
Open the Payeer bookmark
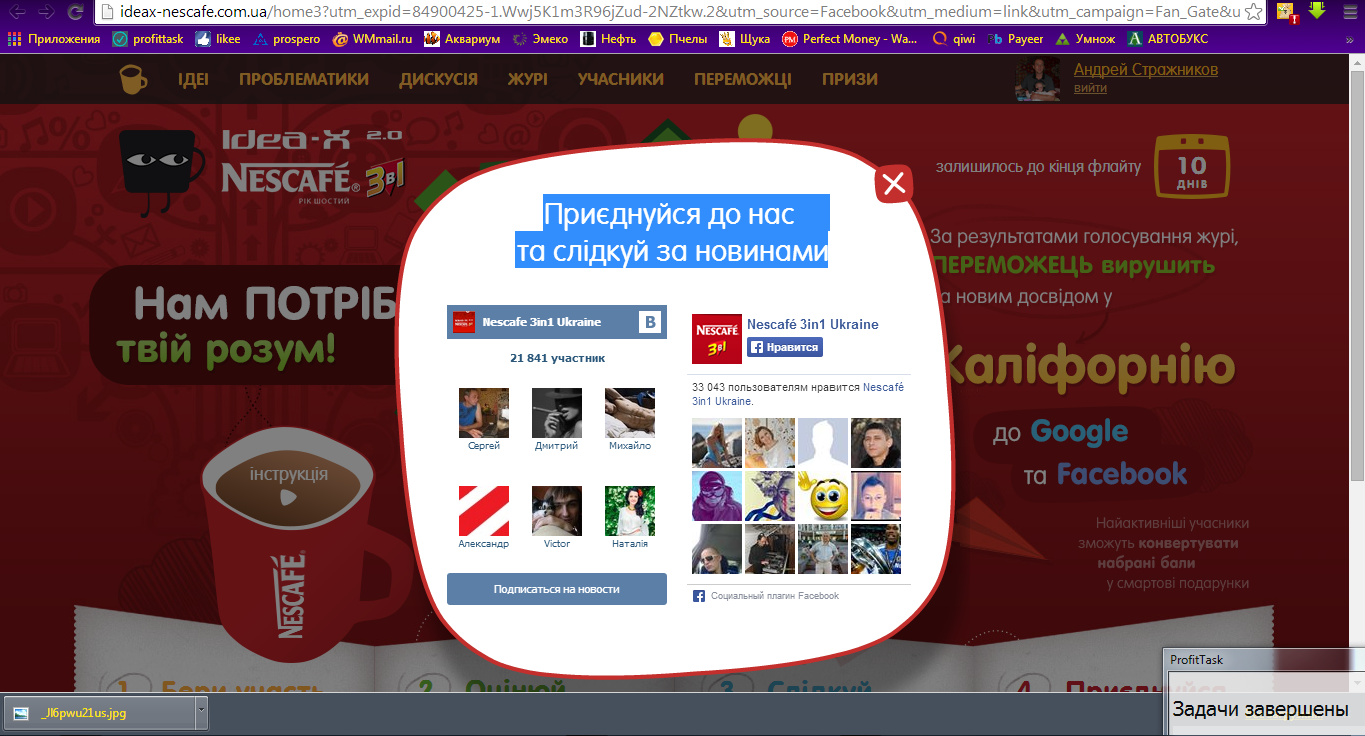point(1014,39)
